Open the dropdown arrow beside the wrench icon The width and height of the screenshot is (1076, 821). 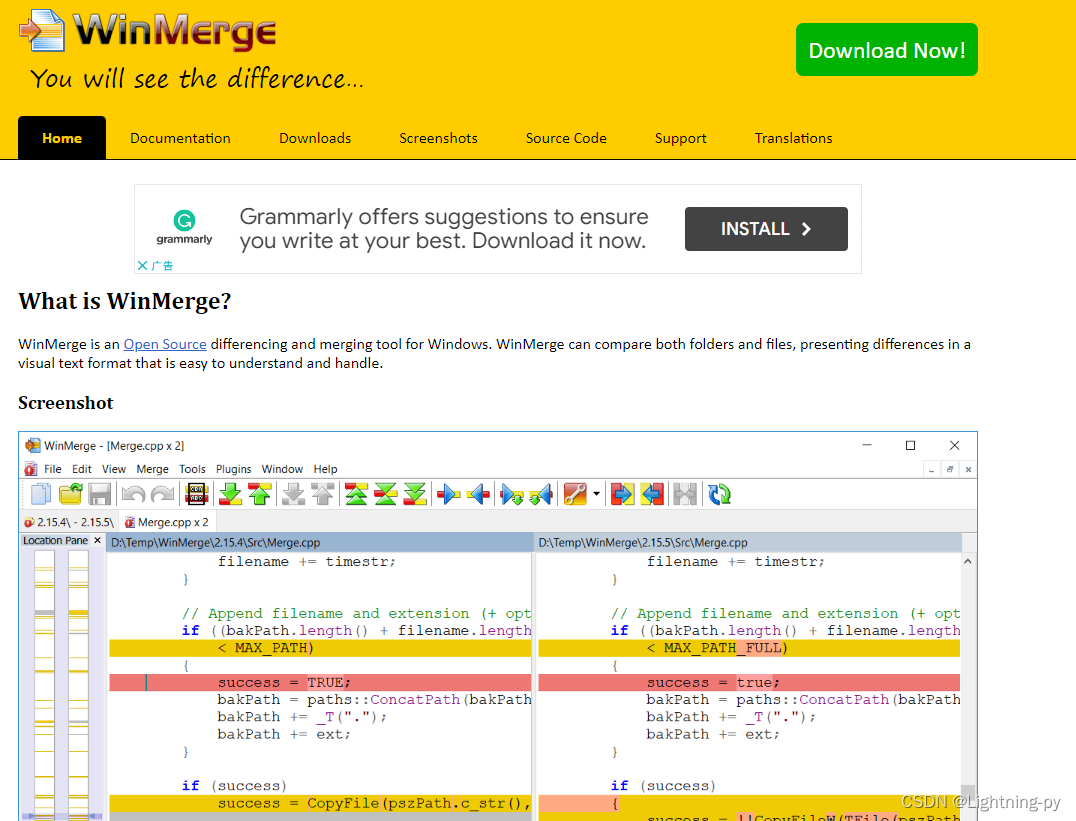(596, 494)
